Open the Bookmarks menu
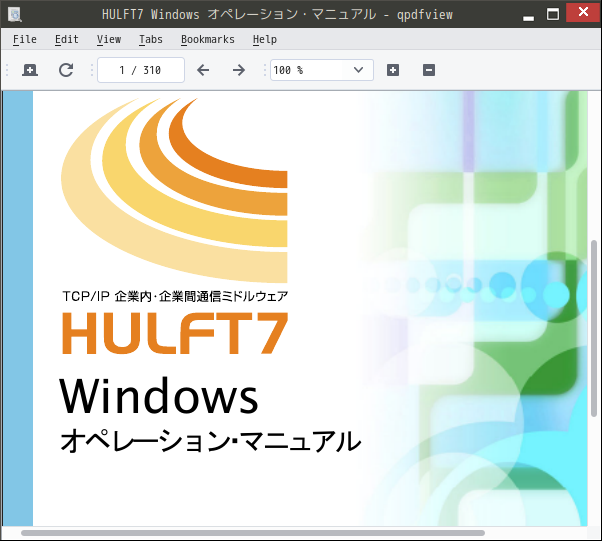Viewport: 602px width, 541px height. click(x=208, y=40)
